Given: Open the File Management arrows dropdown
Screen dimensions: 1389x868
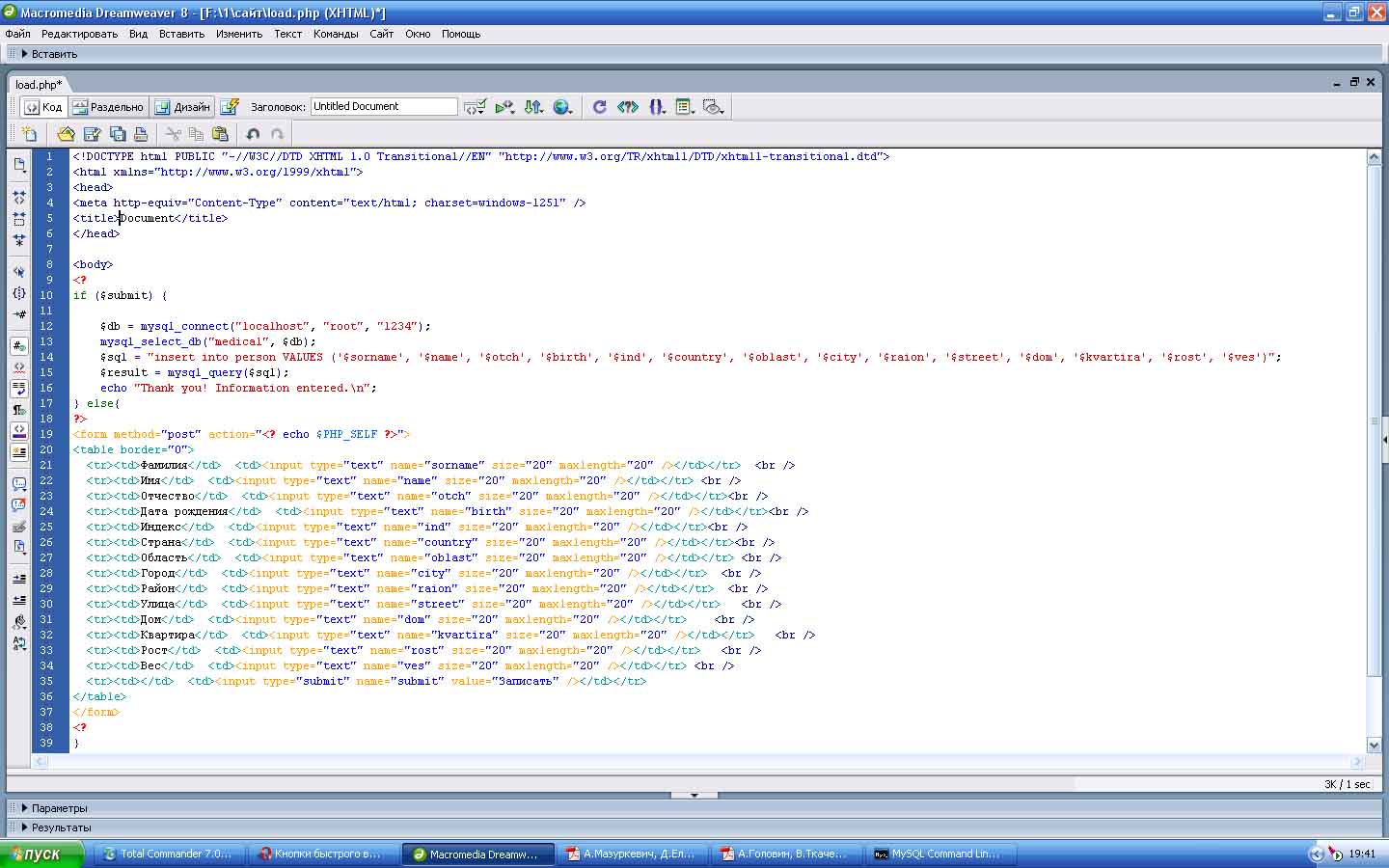Looking at the screenshot, I should [533, 107].
